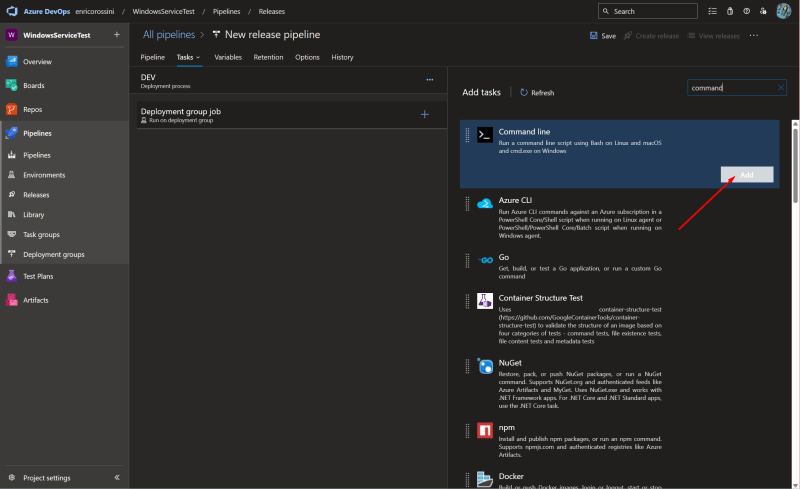Switch to the Pipeline tab
800x489 pixels.
pyautogui.click(x=153, y=57)
